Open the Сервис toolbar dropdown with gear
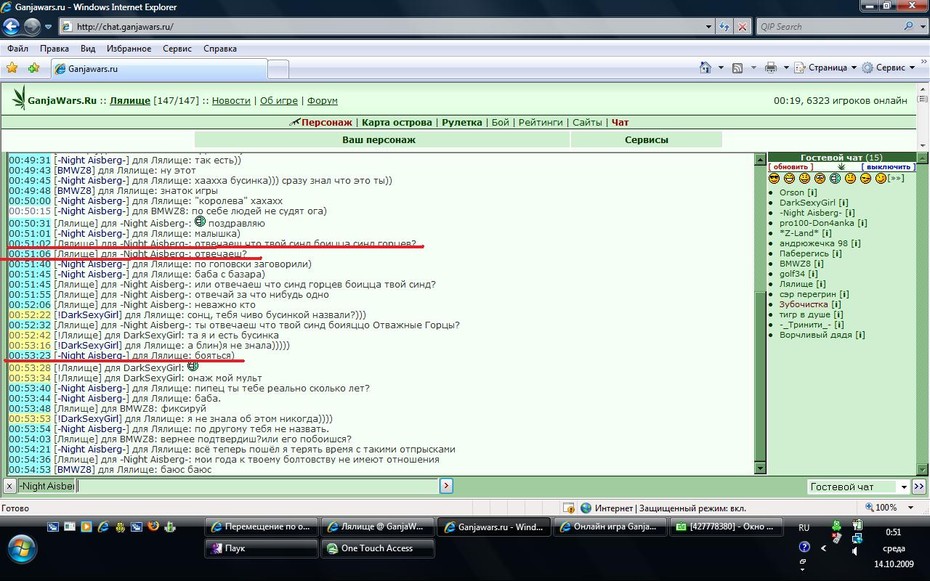Image resolution: width=930 pixels, height=581 pixels. click(888, 68)
